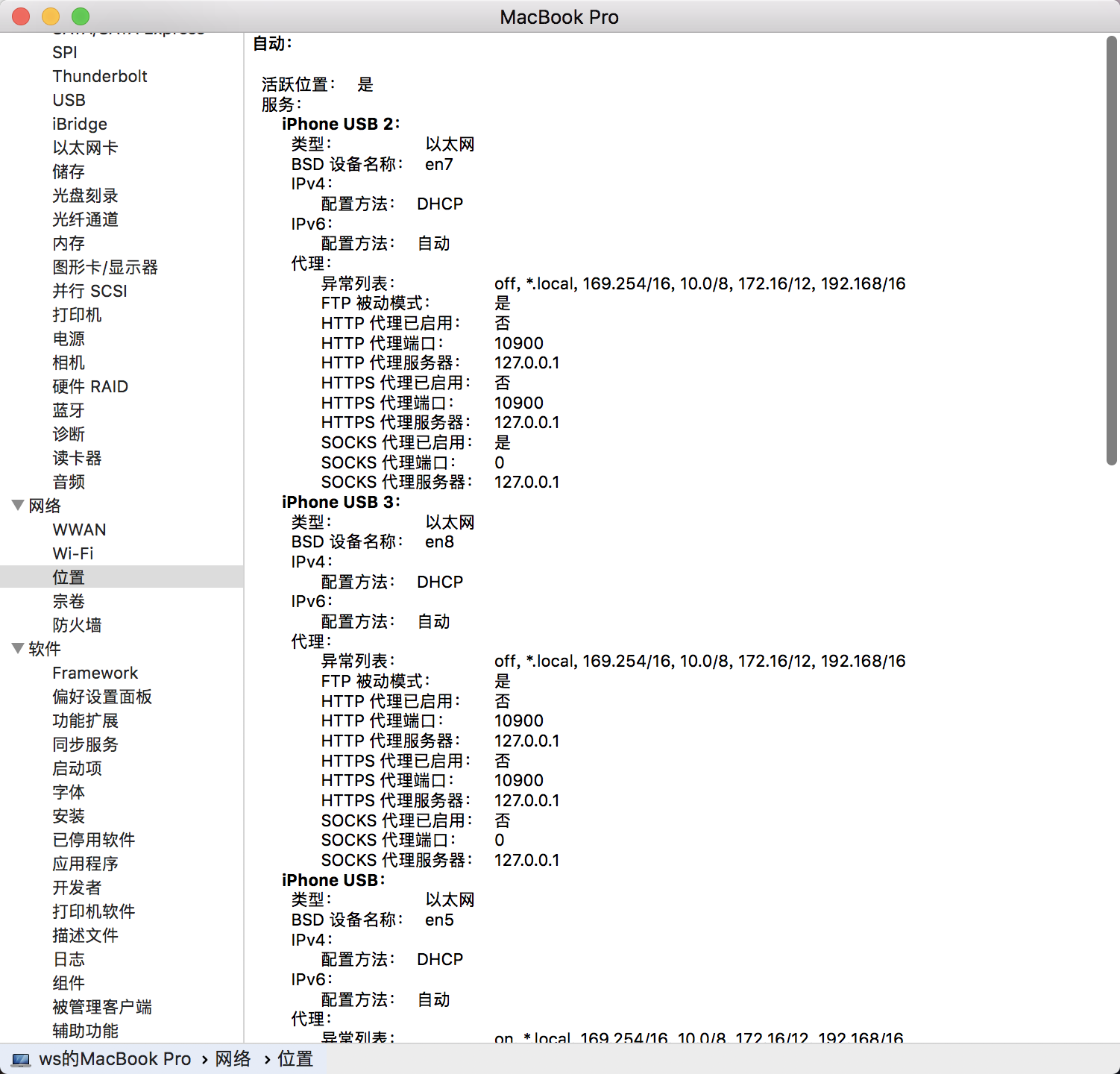Open the 图形卡/显示器 sidebar entry
Image resolution: width=1120 pixels, height=1074 pixels.
pos(105,267)
